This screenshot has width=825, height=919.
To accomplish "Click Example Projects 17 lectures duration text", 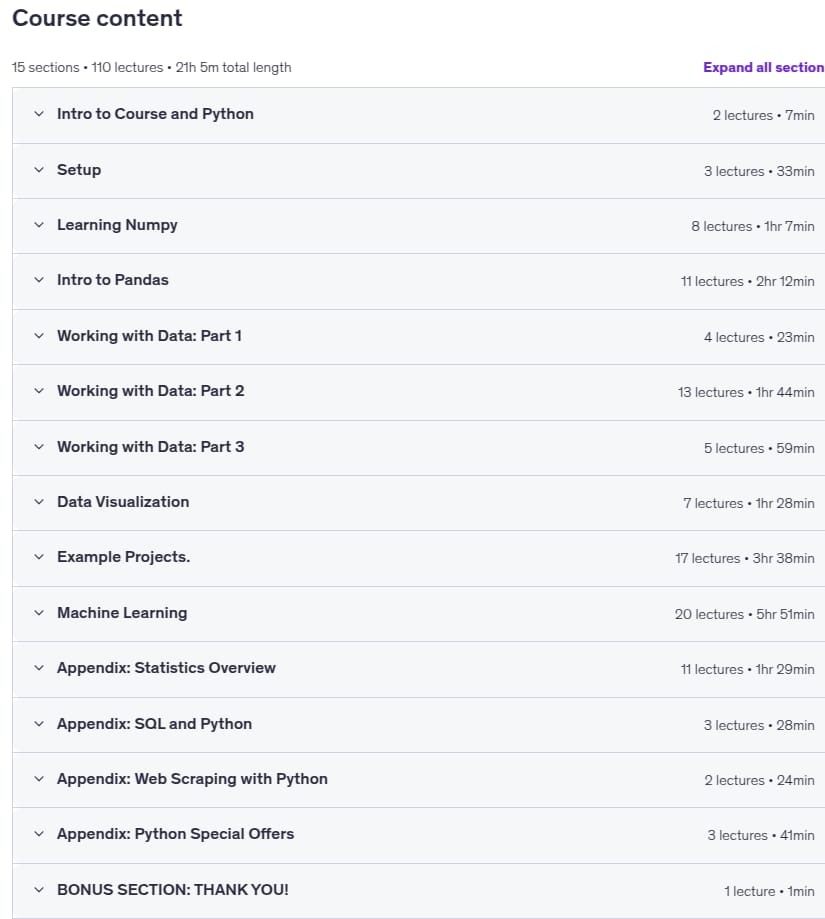I will (744, 559).
